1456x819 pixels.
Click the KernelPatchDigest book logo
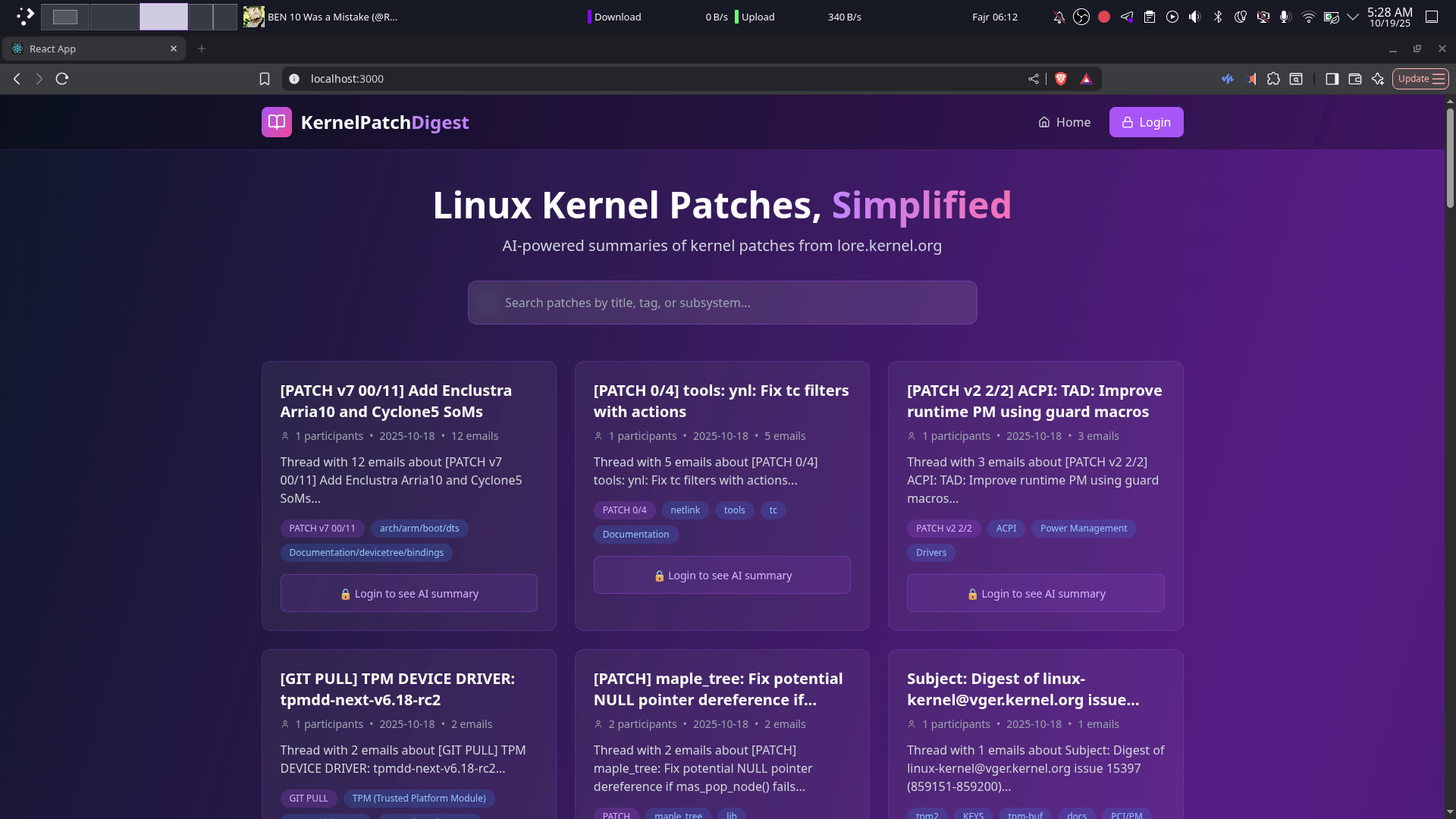[x=277, y=122]
